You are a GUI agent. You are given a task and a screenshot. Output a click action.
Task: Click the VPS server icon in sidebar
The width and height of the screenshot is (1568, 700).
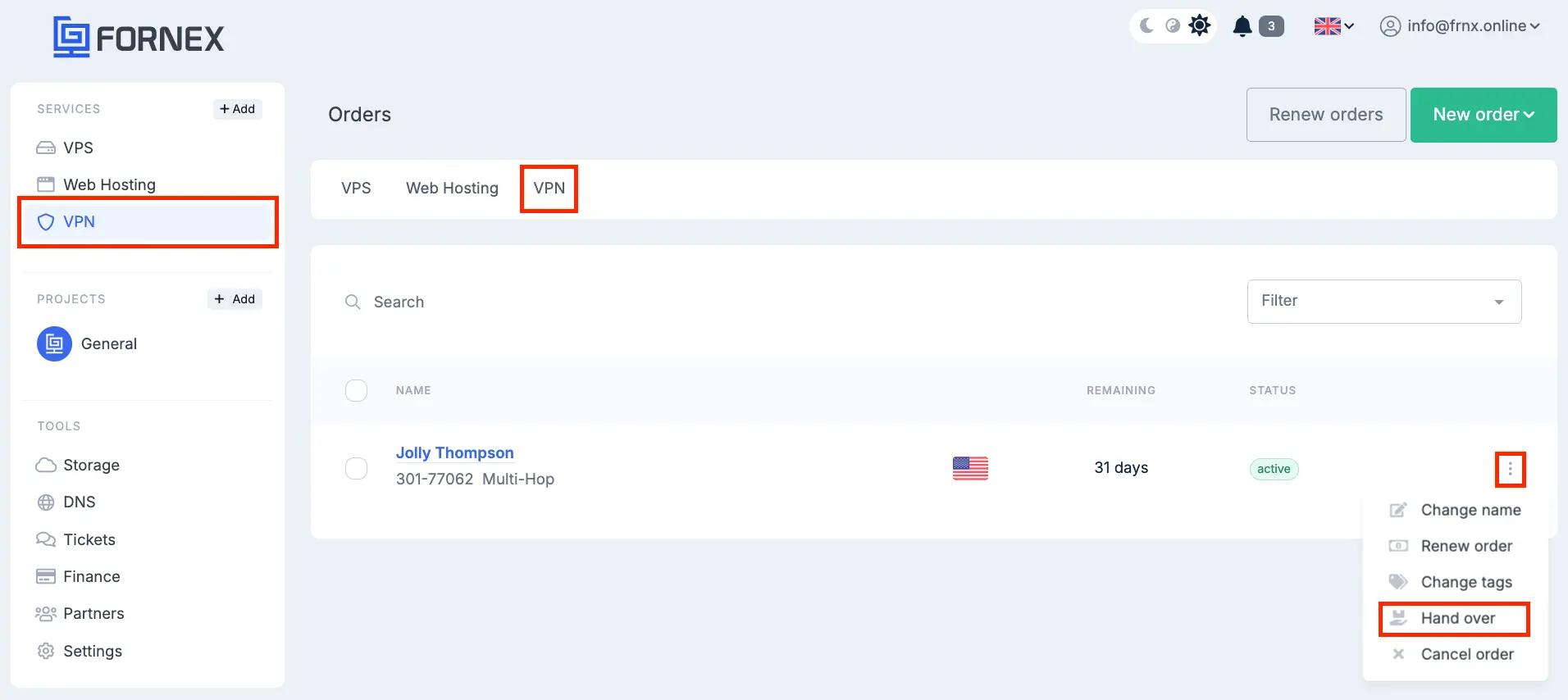(46, 148)
